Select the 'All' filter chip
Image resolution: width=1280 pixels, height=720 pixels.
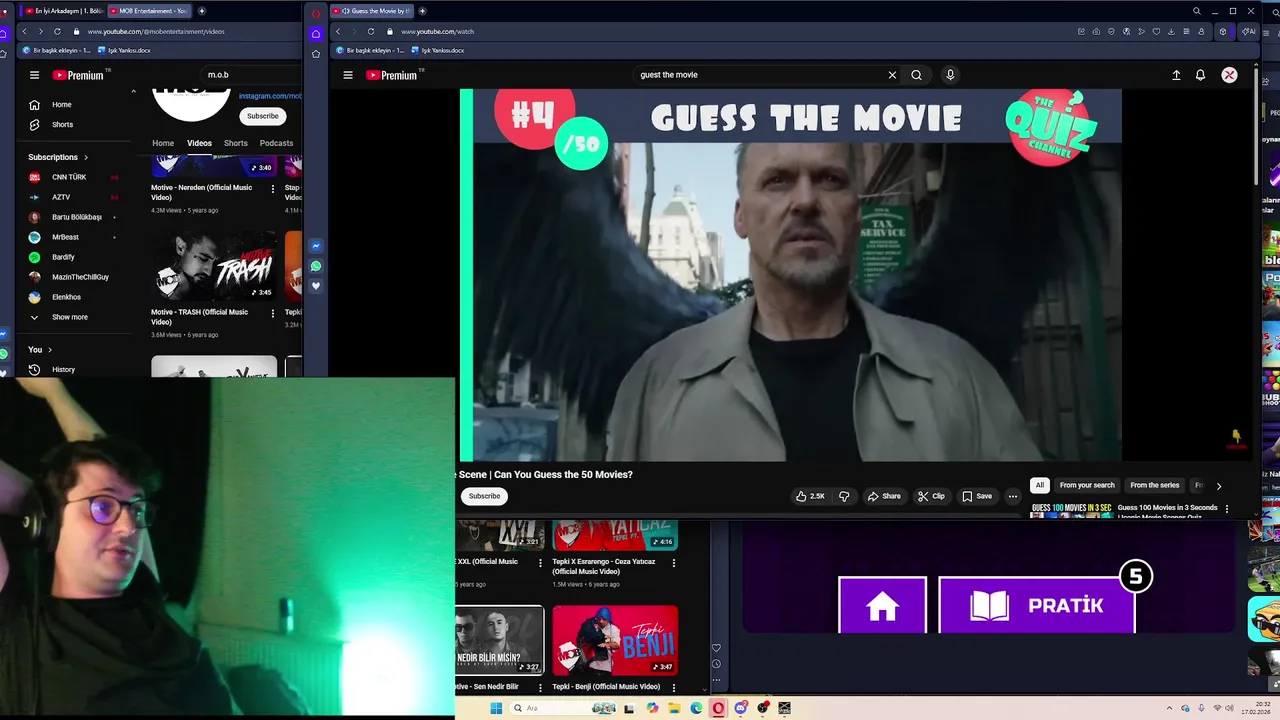click(1039, 485)
